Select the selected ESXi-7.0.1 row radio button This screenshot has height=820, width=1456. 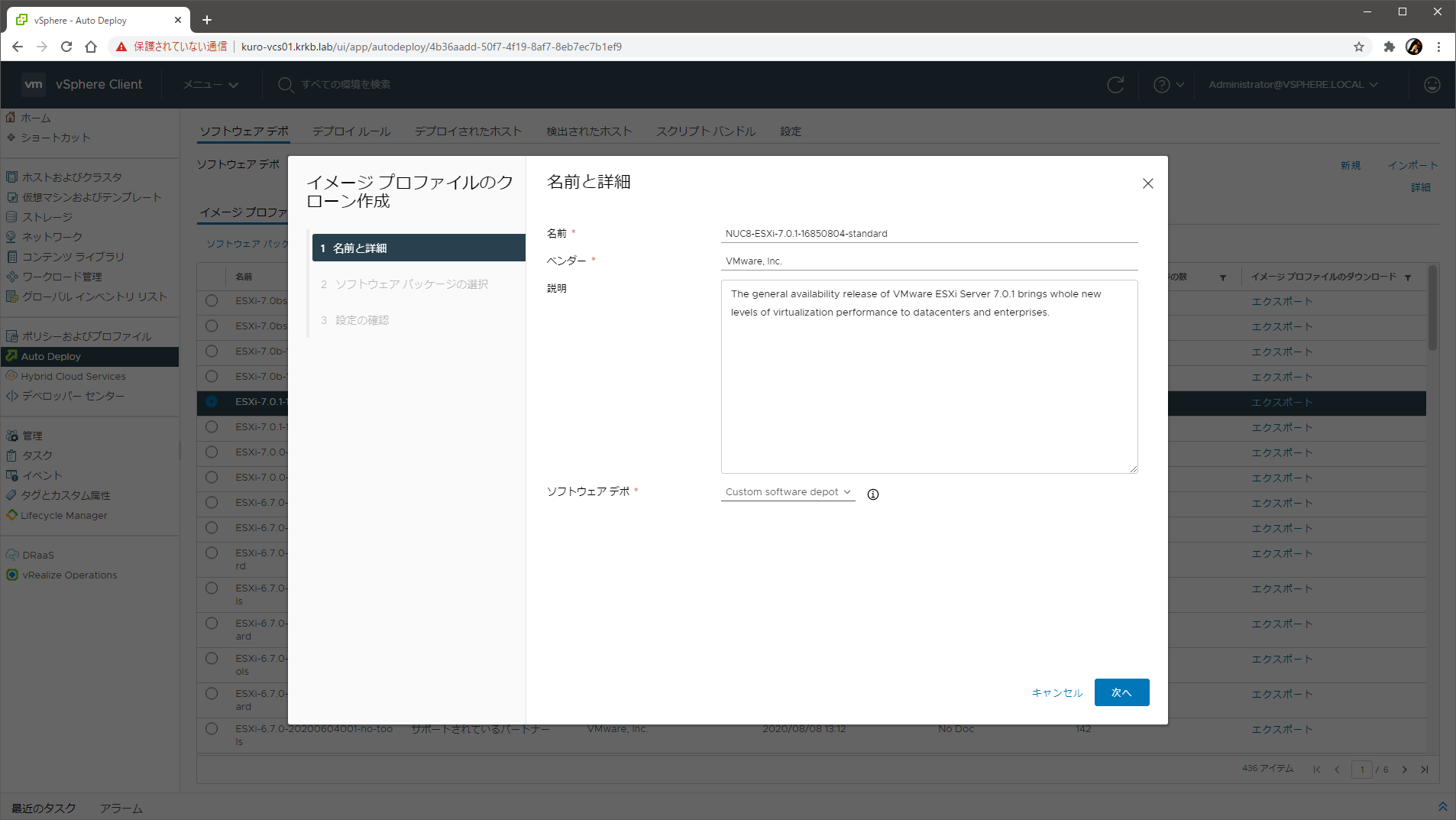pyautogui.click(x=212, y=402)
